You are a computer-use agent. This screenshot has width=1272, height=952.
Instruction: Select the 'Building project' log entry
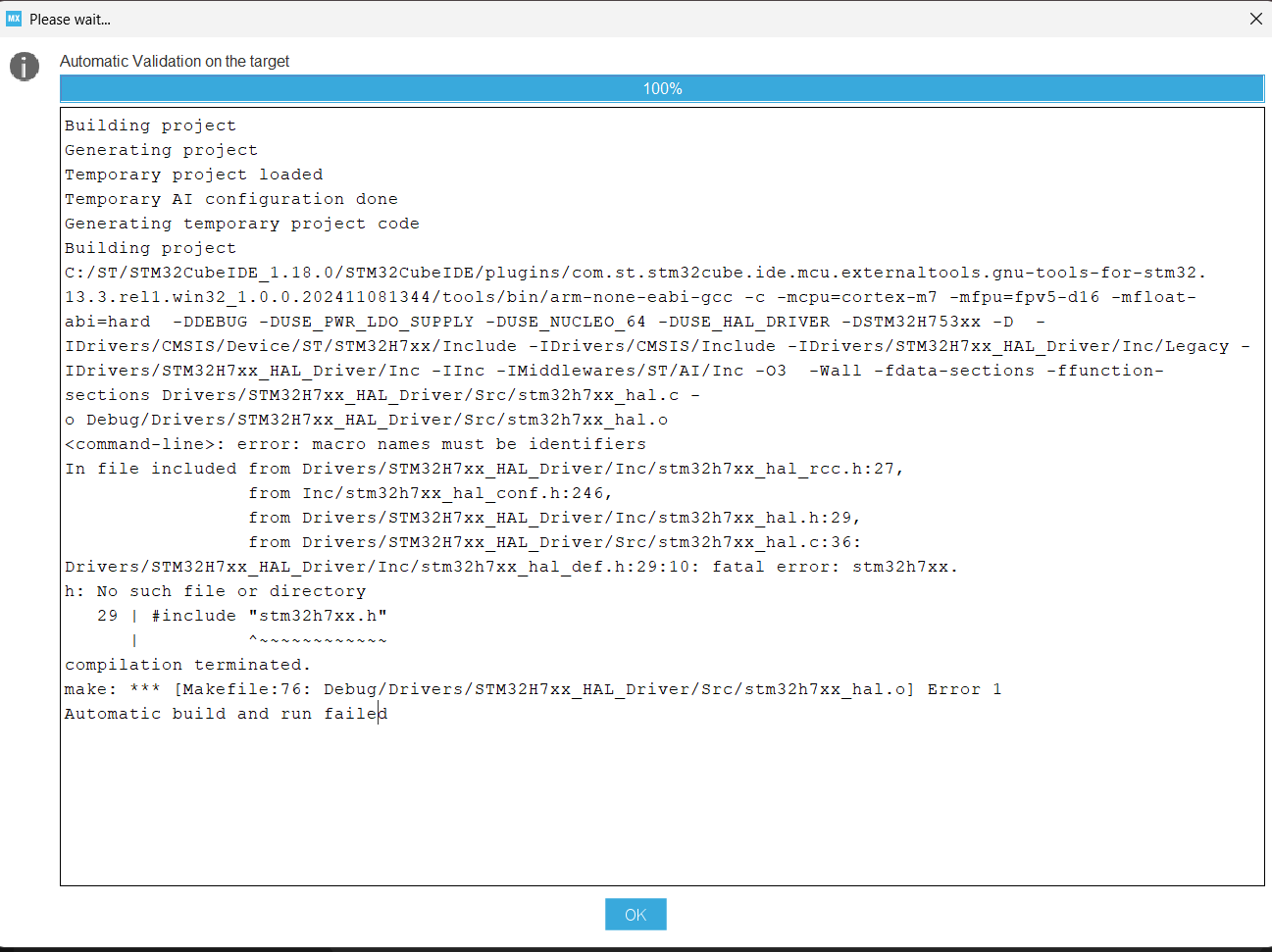coord(149,125)
